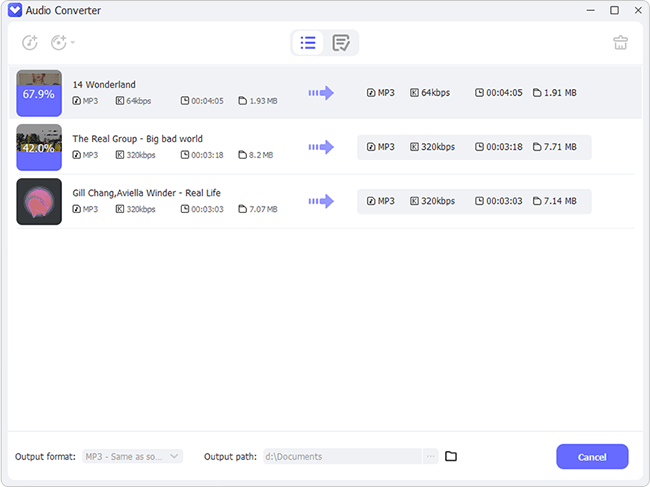Click the Big bad world thumbnail showing 42.0%
650x487 pixels.
39,147
